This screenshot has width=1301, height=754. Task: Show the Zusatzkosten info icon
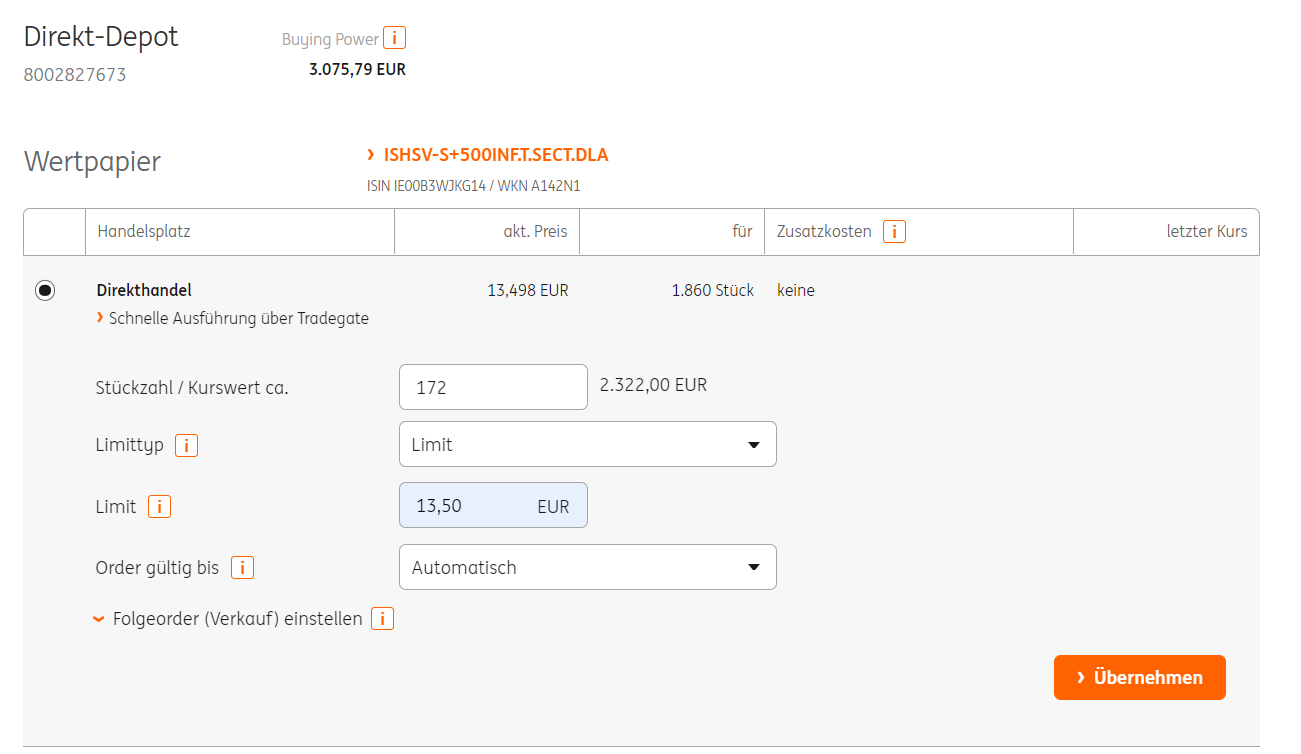894,232
